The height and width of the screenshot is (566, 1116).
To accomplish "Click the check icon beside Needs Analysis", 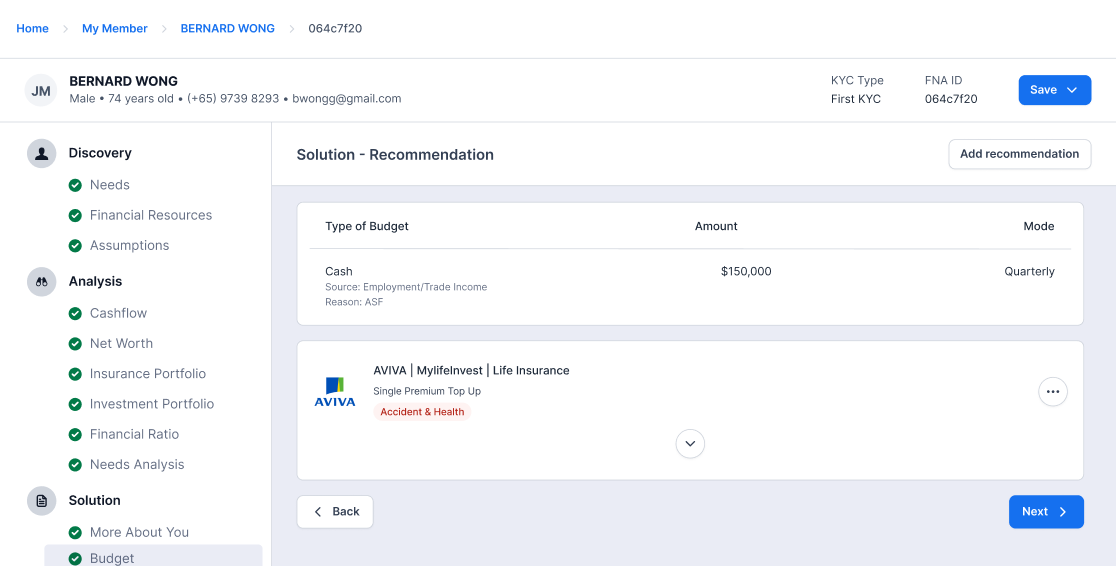I will [x=75, y=464].
